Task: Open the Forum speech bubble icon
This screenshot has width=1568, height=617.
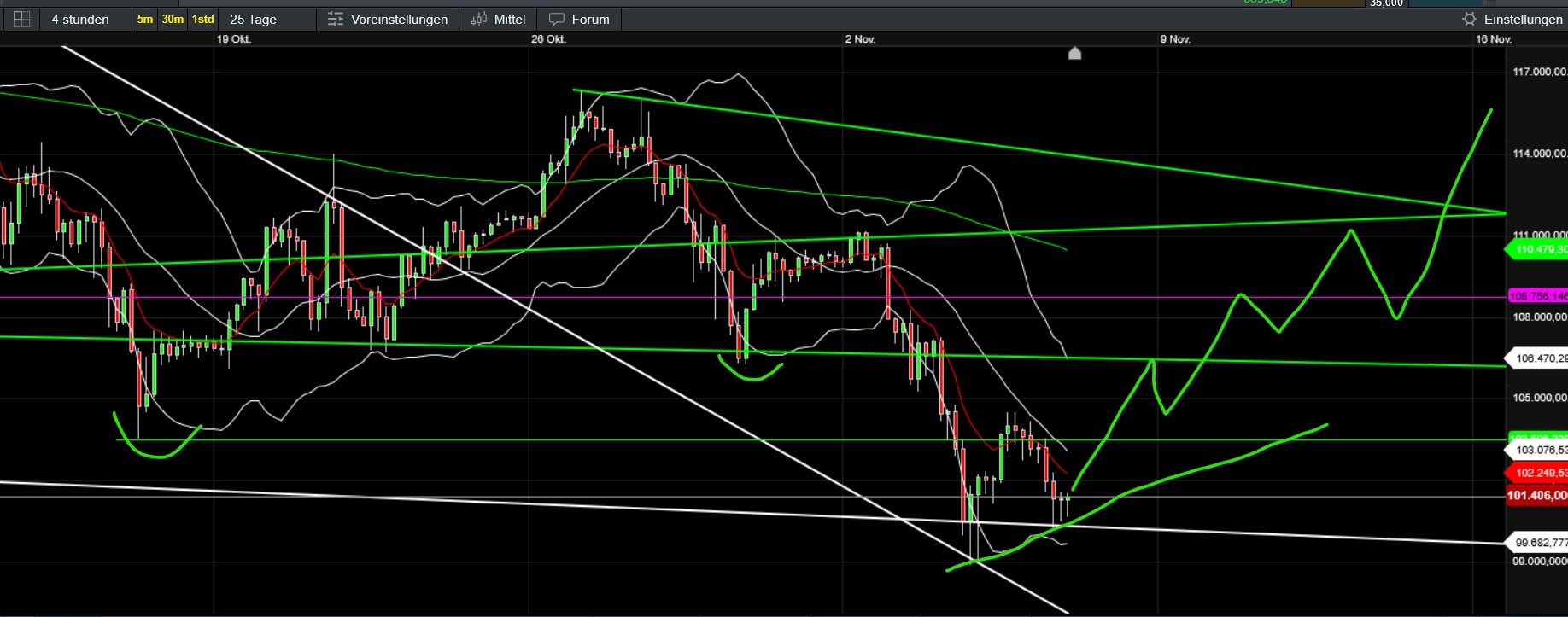Action: (557, 19)
